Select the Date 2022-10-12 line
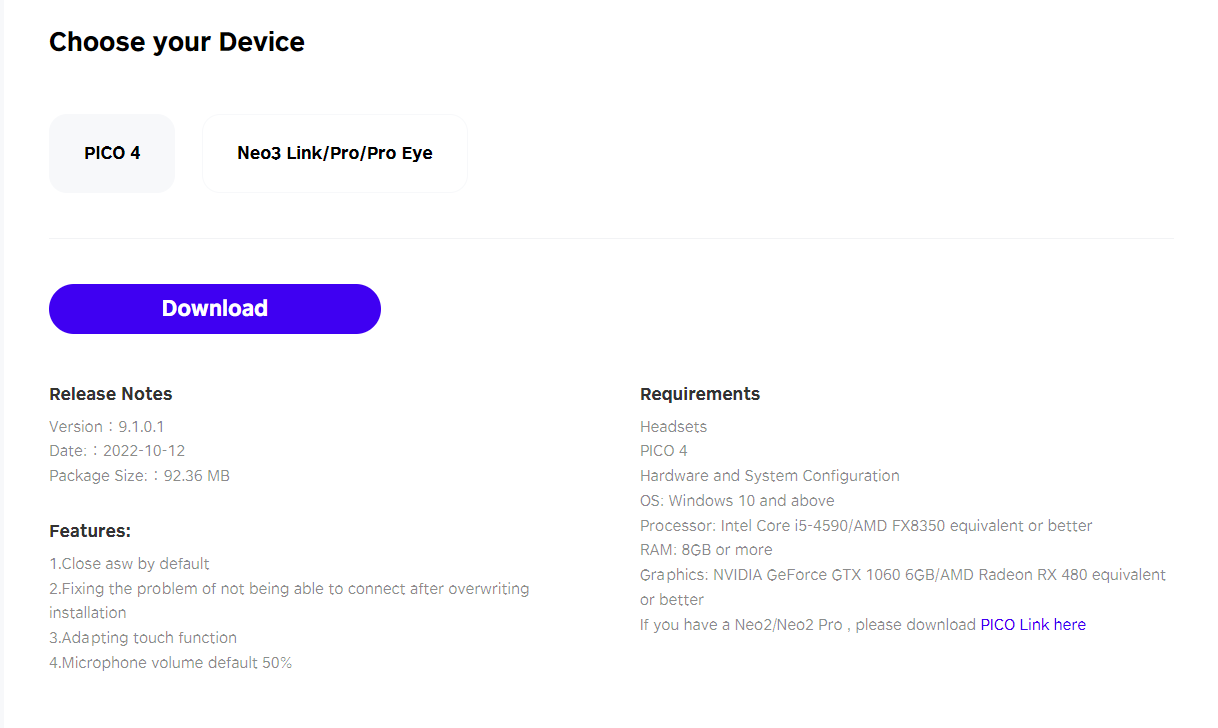1218x728 pixels. (x=117, y=451)
